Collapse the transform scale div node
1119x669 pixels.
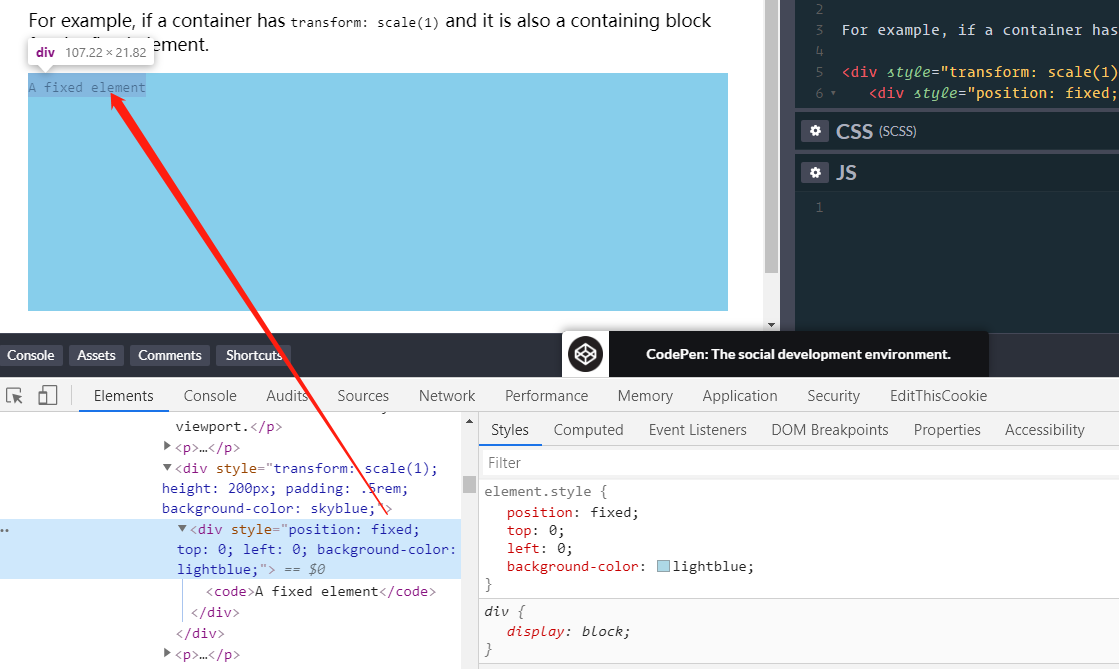167,468
